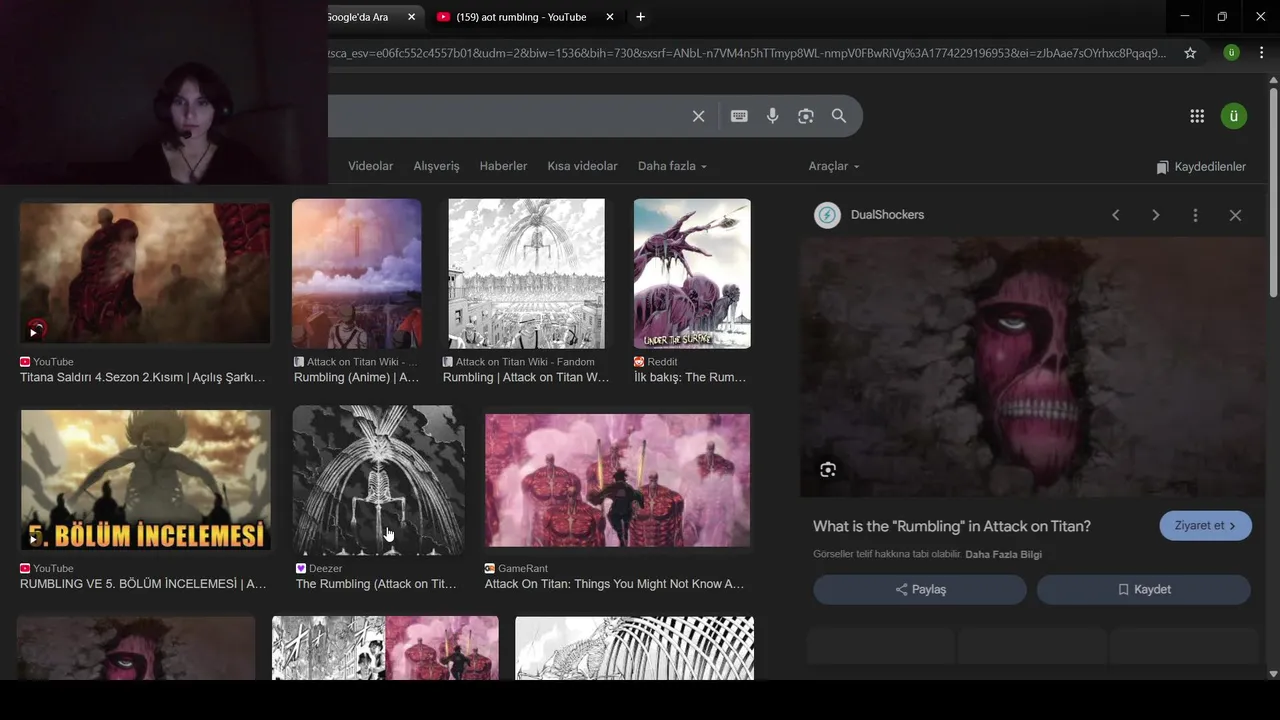Click the browser address bar URL

[747, 53]
